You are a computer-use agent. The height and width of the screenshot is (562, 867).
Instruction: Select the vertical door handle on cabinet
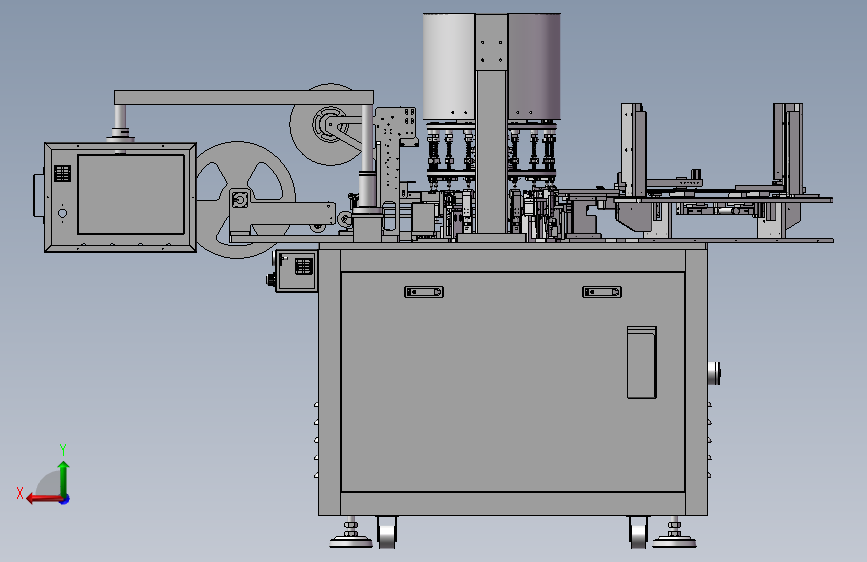(x=641, y=362)
